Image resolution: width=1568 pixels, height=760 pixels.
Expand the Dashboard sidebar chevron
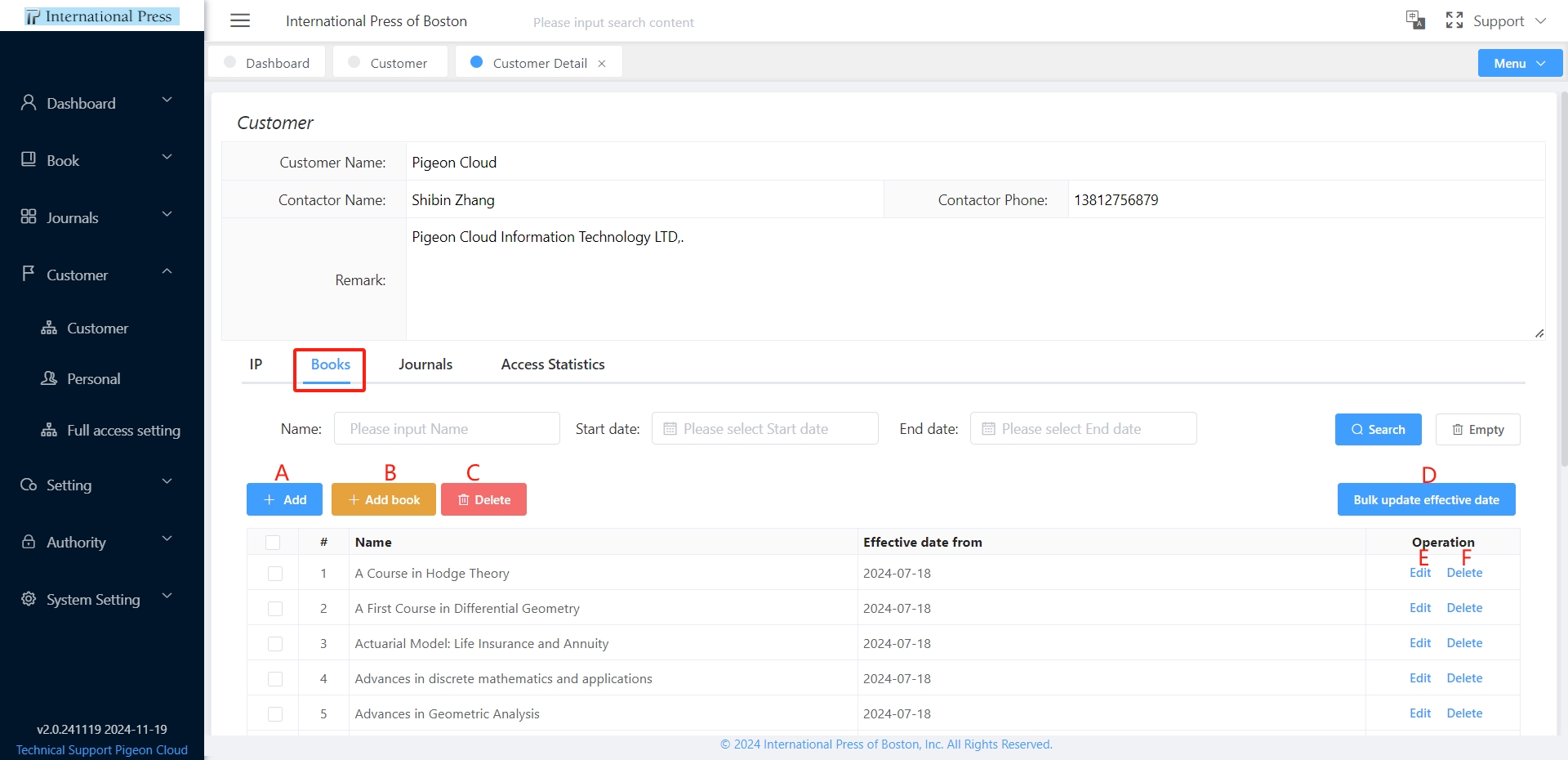click(x=167, y=100)
